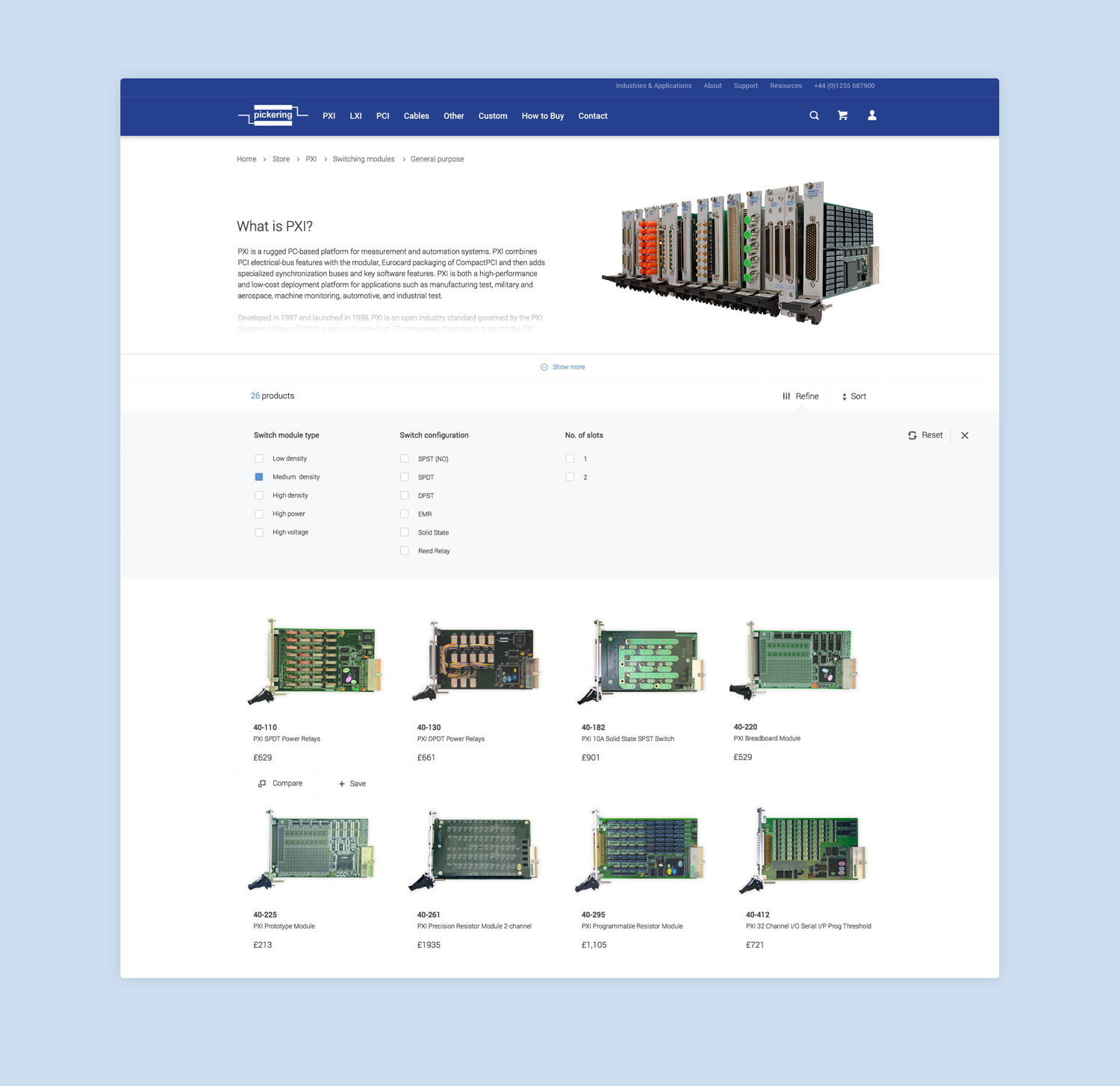The image size is (1120, 1086).
Task: Open the PXI menu
Action: click(x=329, y=116)
